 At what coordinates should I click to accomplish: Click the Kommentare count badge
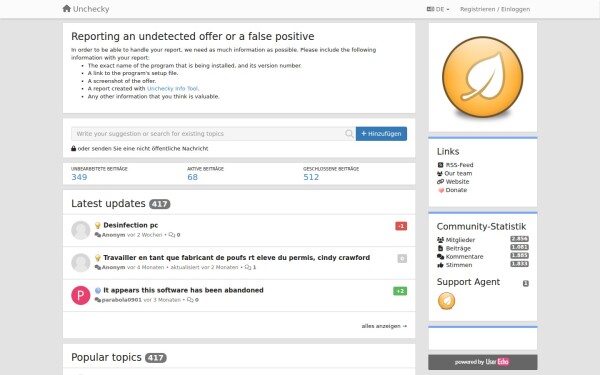click(519, 256)
